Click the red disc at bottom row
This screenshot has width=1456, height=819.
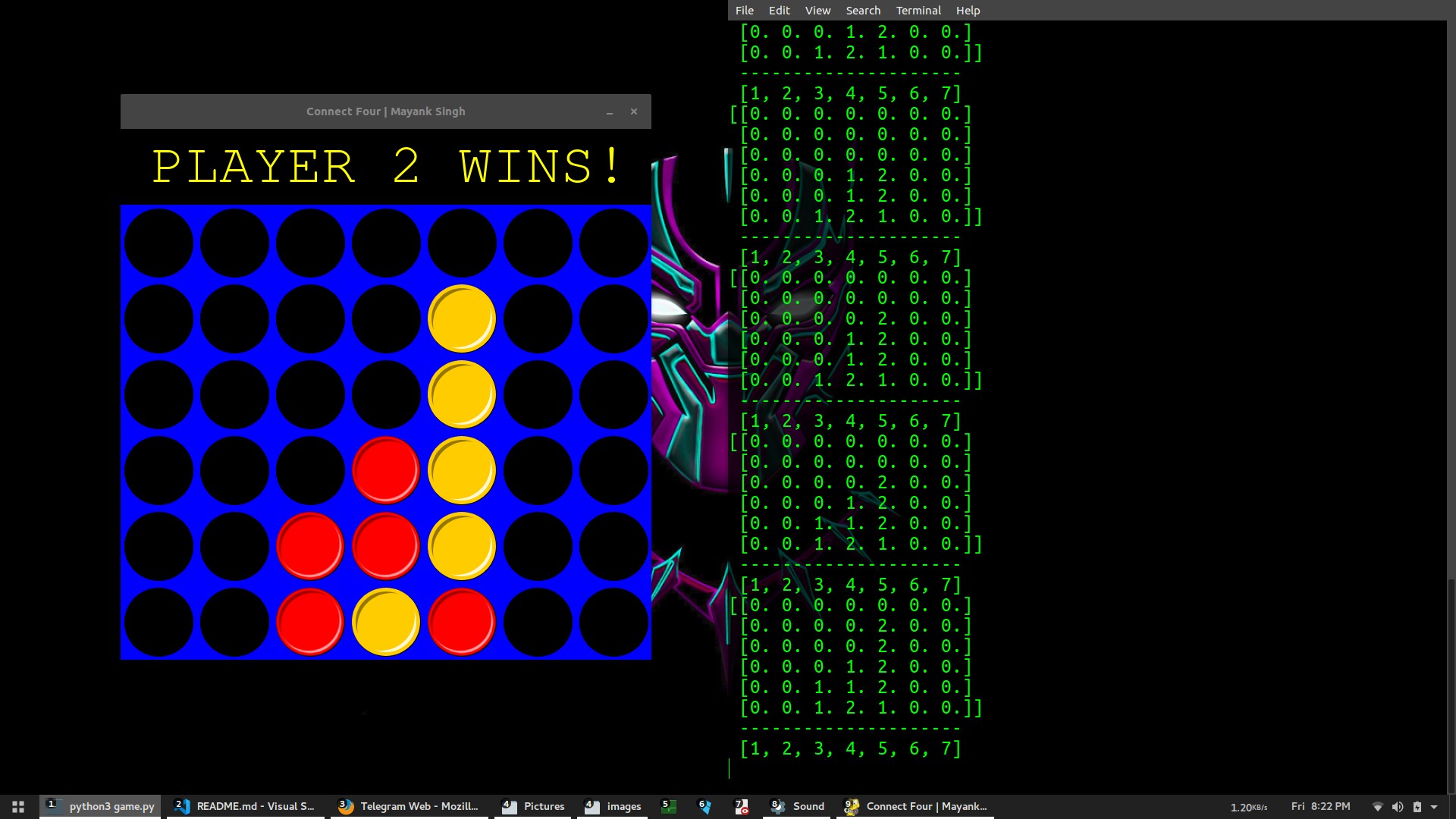[x=309, y=620]
